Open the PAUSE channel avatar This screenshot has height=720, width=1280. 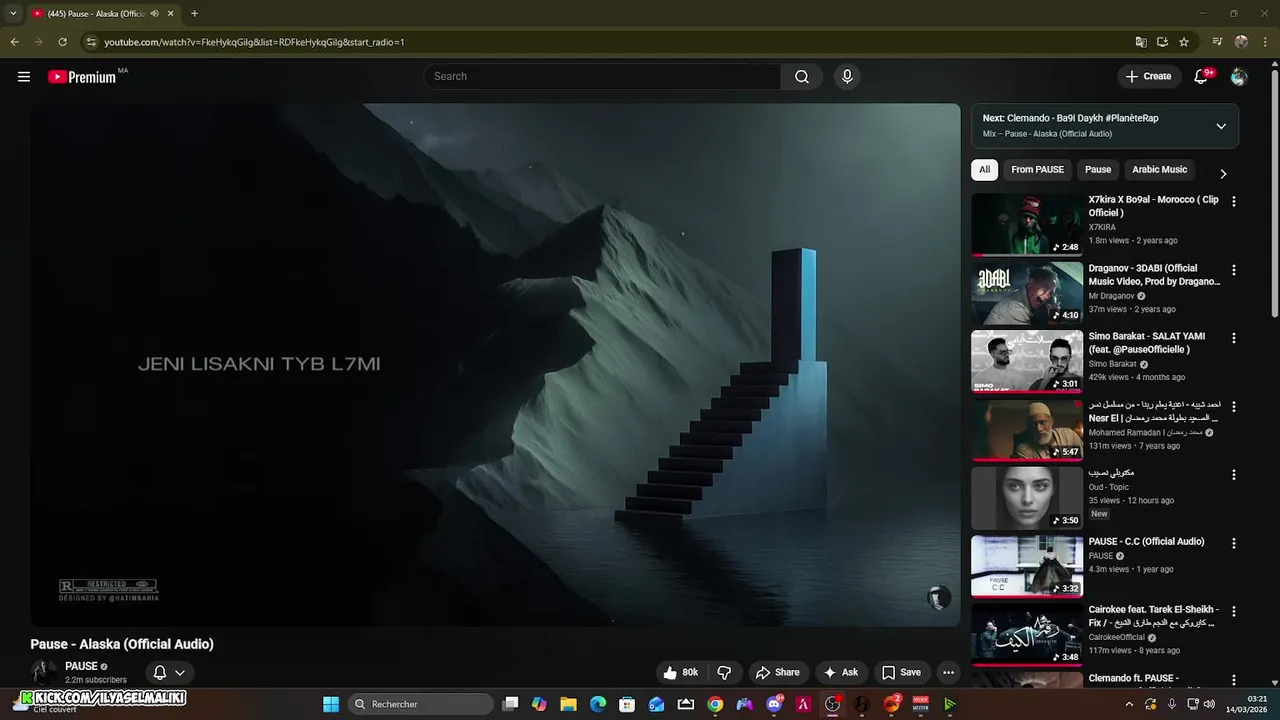pyautogui.click(x=44, y=673)
